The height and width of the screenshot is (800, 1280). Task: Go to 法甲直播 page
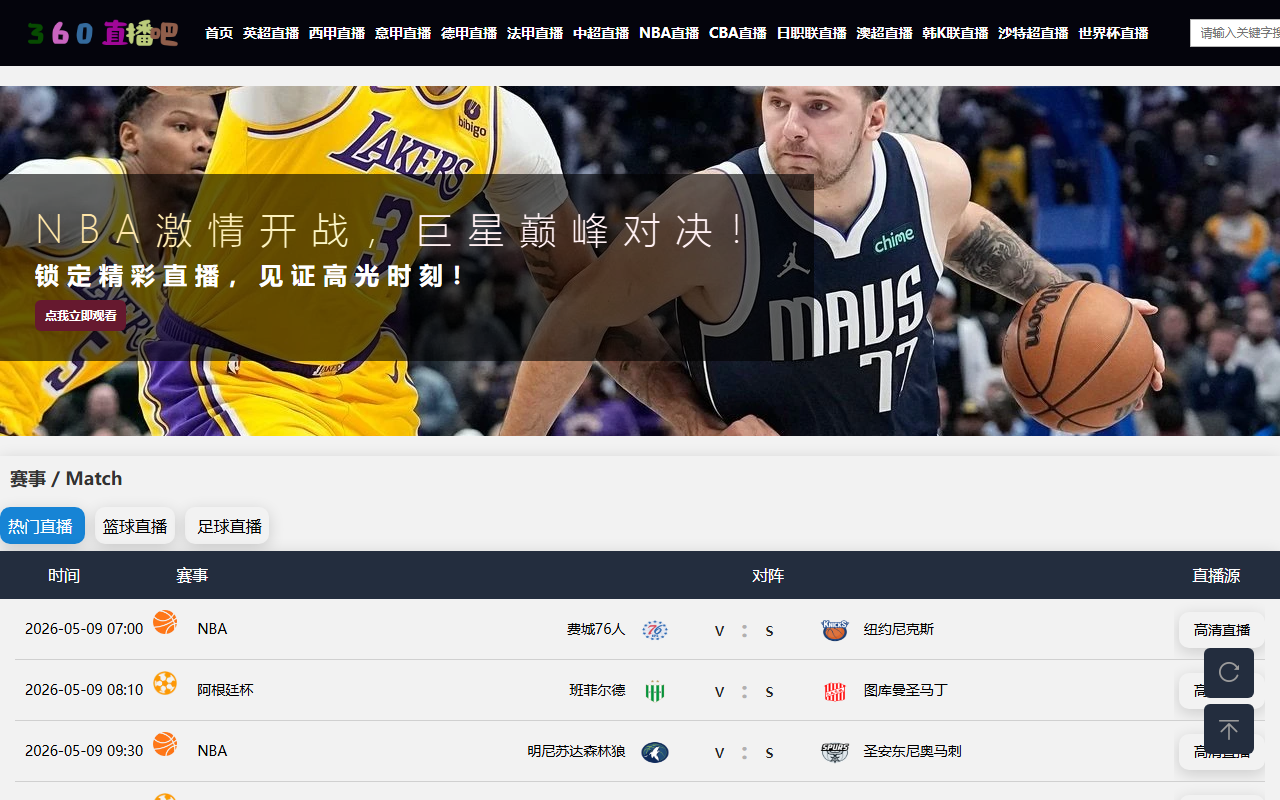tap(535, 33)
